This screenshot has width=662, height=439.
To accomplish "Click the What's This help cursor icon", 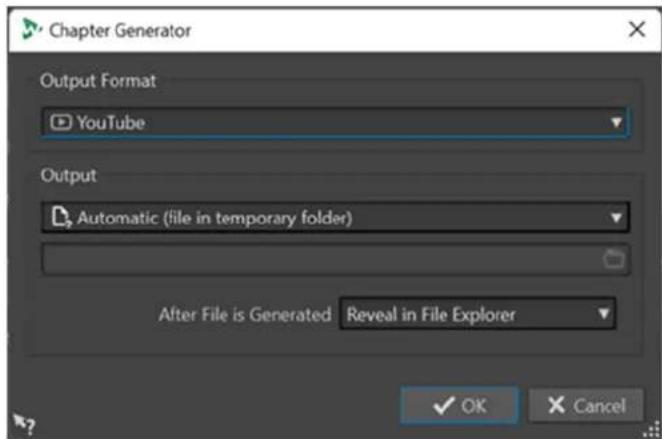I will coord(24,424).
